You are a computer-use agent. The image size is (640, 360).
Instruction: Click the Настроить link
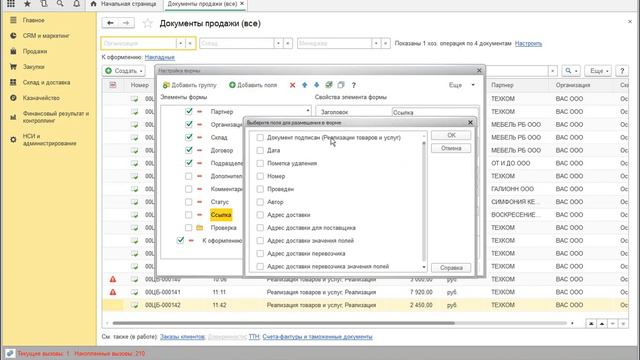[528, 43]
